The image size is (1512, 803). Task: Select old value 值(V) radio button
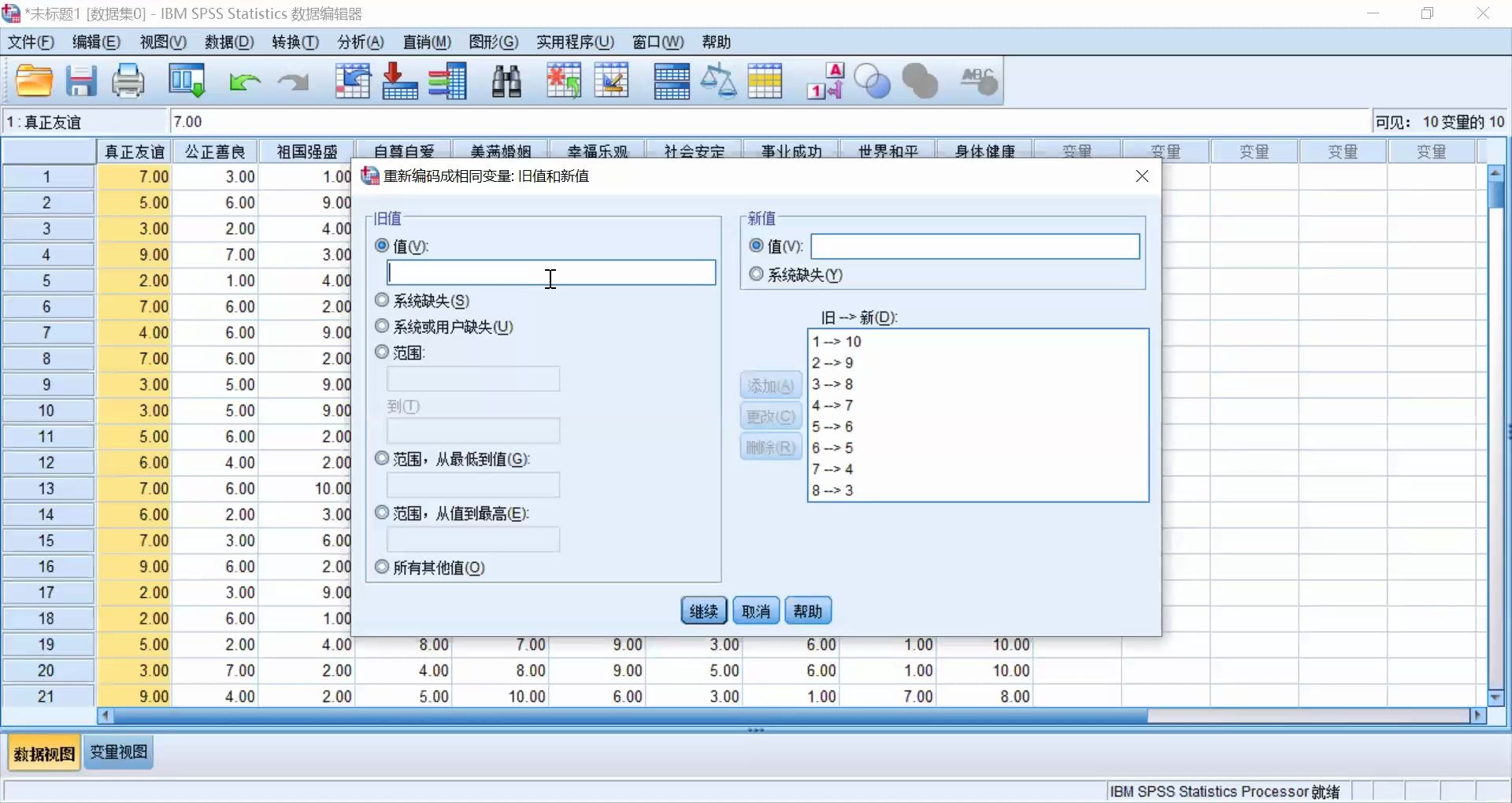coord(382,246)
